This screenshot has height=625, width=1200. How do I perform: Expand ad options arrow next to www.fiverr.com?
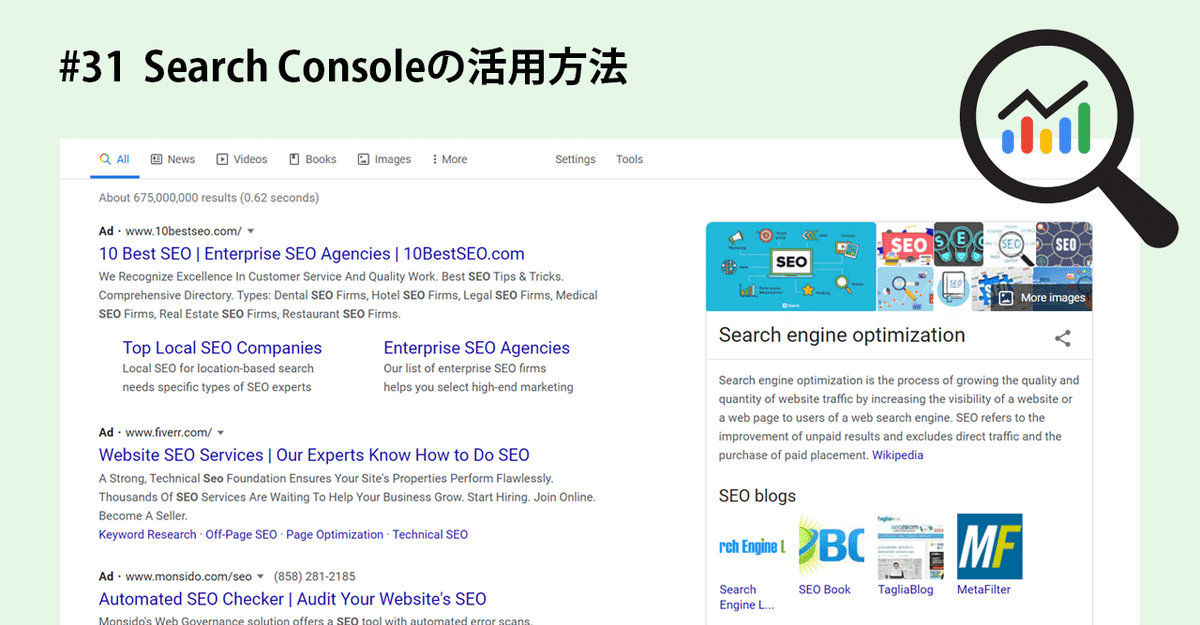point(221,433)
